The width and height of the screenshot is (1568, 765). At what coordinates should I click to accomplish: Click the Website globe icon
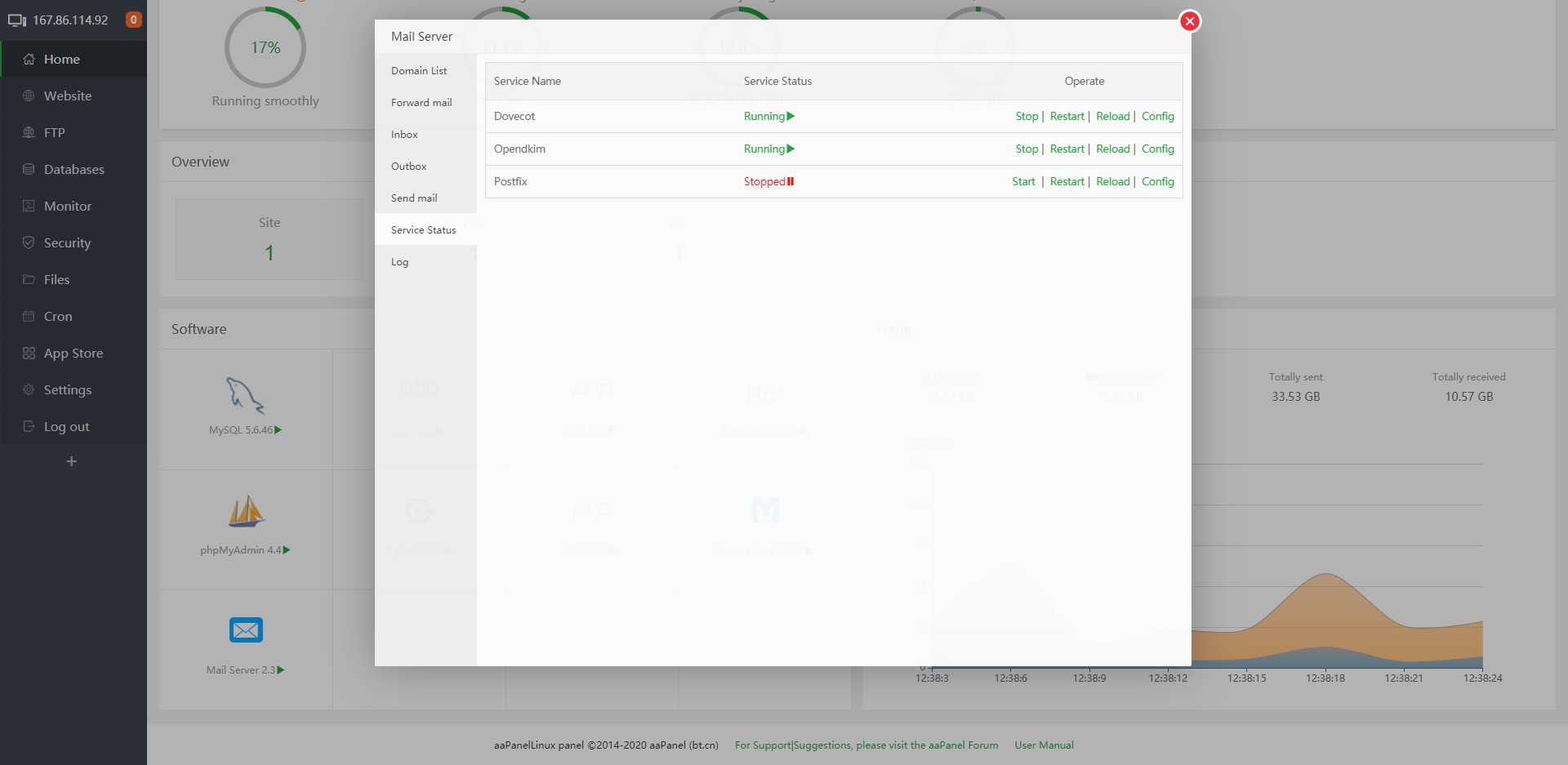click(x=29, y=96)
